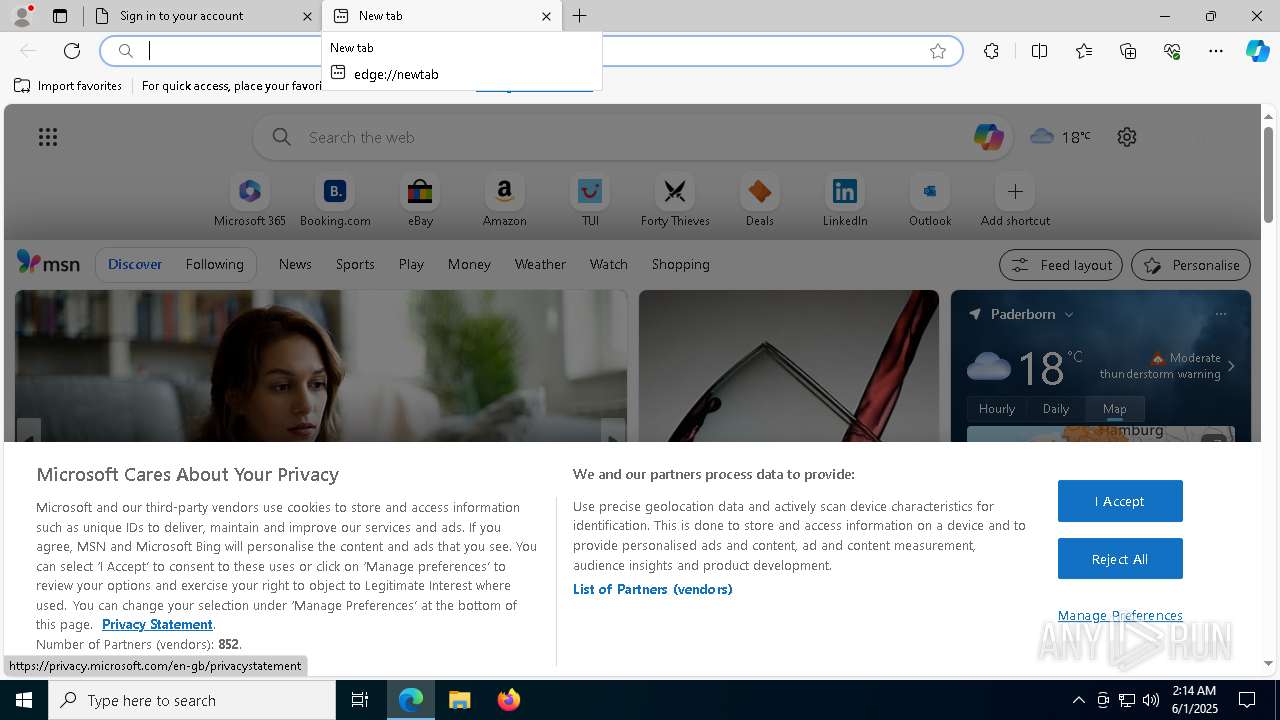The image size is (1280, 720).
Task: Open the Watch menu item
Action: tap(609, 264)
